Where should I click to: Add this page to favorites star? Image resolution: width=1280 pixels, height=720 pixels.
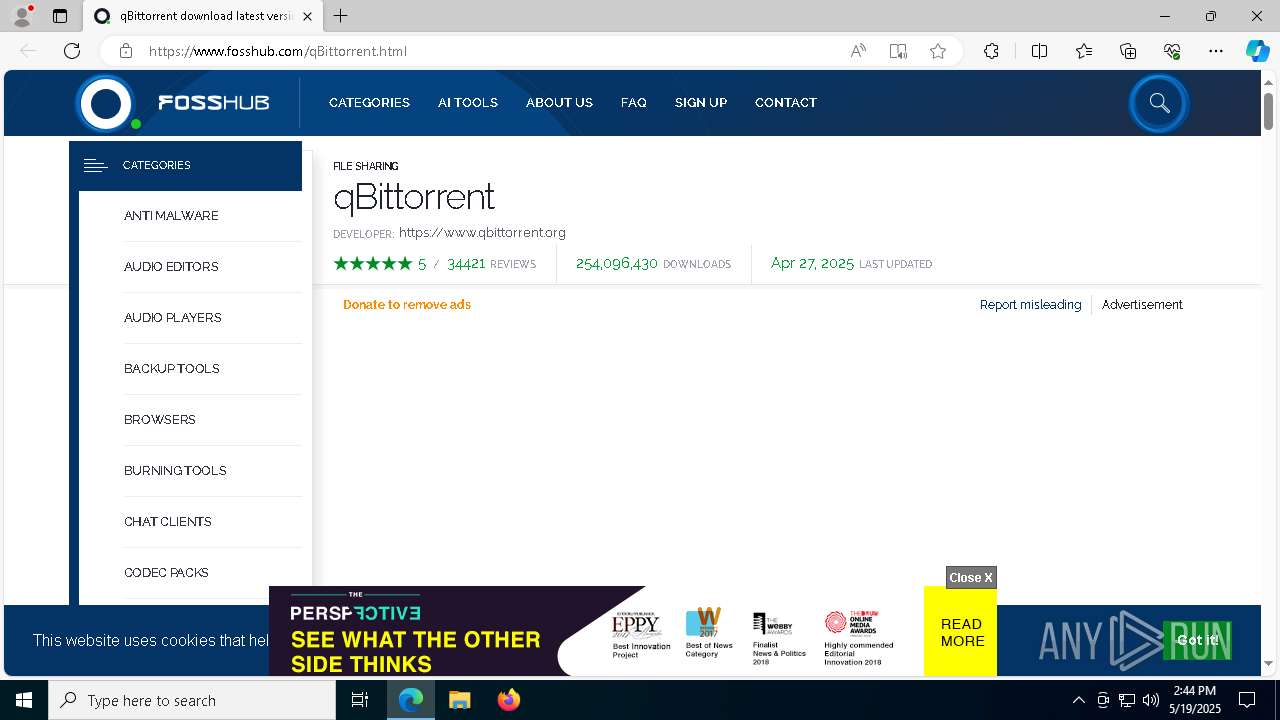pos(938,51)
